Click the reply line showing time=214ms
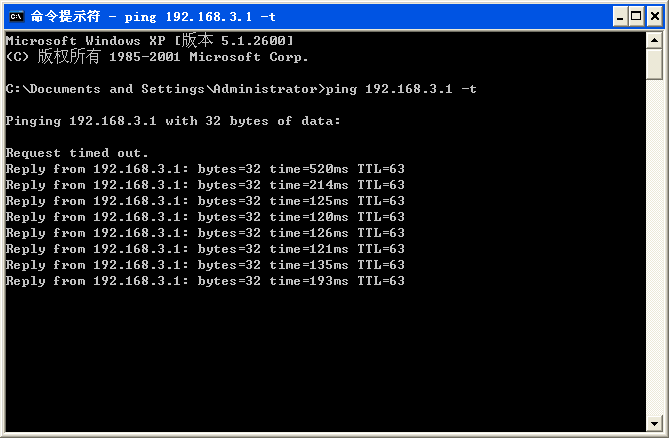669x438 pixels. point(205,185)
